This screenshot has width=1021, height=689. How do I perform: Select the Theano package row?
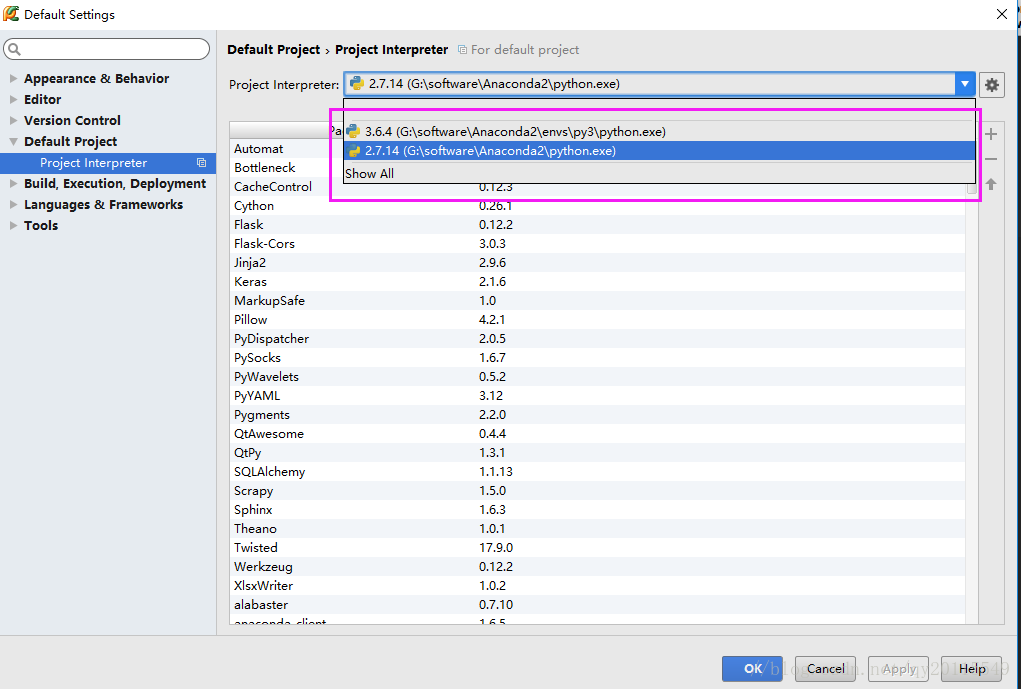(597, 529)
